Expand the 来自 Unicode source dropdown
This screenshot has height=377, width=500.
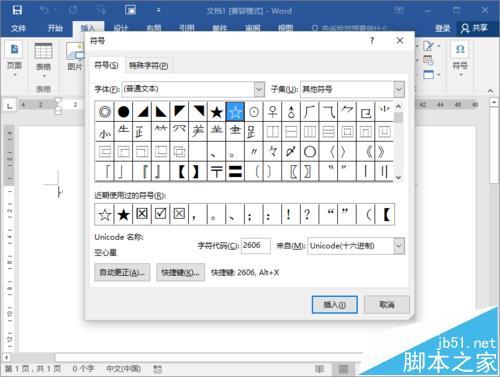[399, 246]
